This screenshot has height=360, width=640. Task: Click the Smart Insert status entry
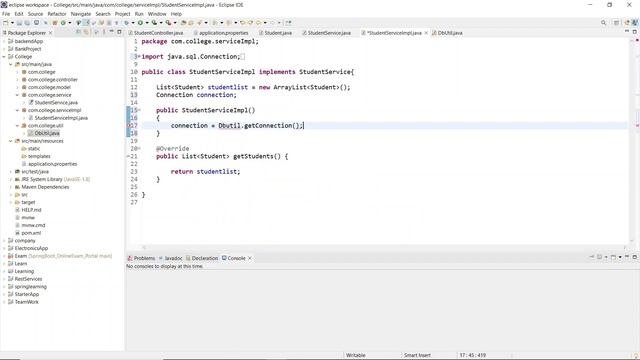tap(417, 356)
